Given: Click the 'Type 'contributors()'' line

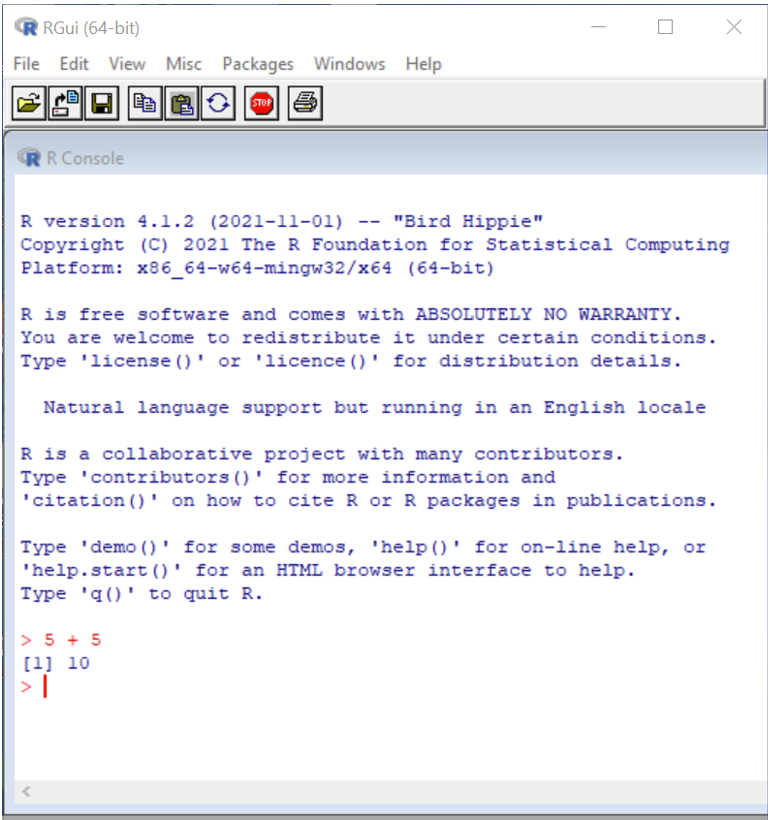Looking at the screenshot, I should click(288, 477).
